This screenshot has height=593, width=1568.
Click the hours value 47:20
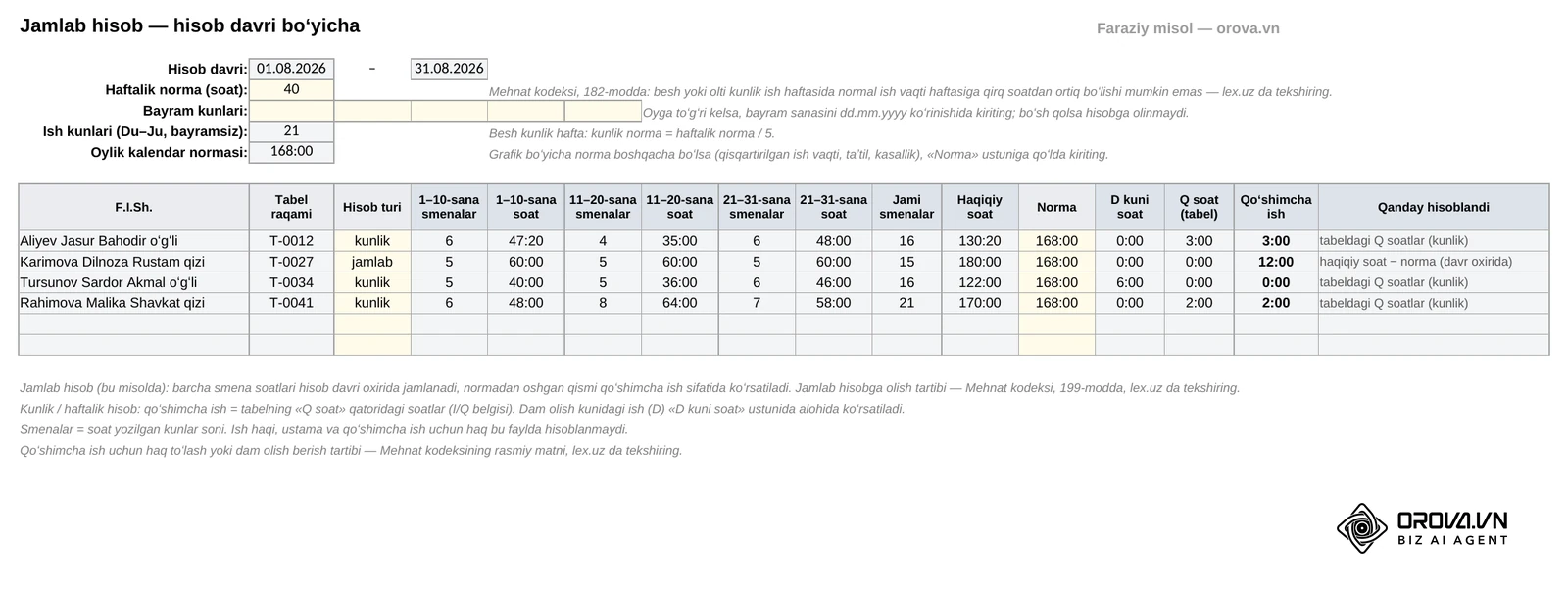(526, 241)
